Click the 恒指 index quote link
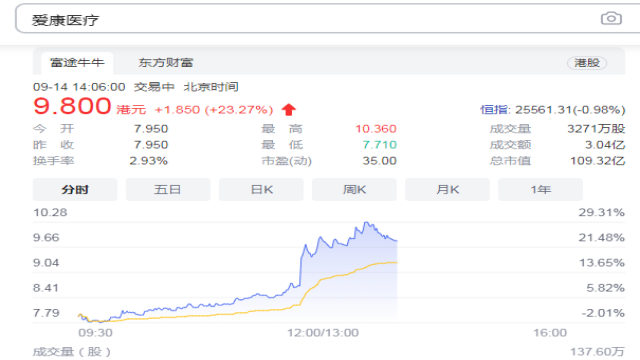The width and height of the screenshot is (640, 360). pyautogui.click(x=553, y=110)
